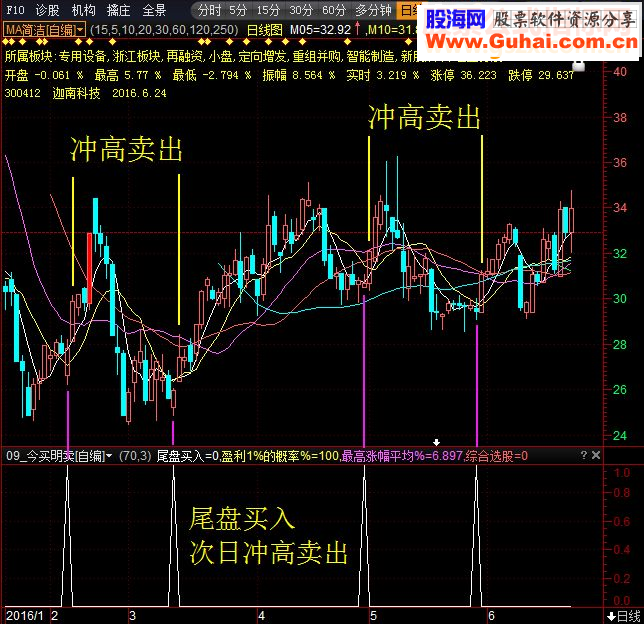Select the 多分钟 multi-minute tab
This screenshot has width=644, height=624.
(x=373, y=10)
